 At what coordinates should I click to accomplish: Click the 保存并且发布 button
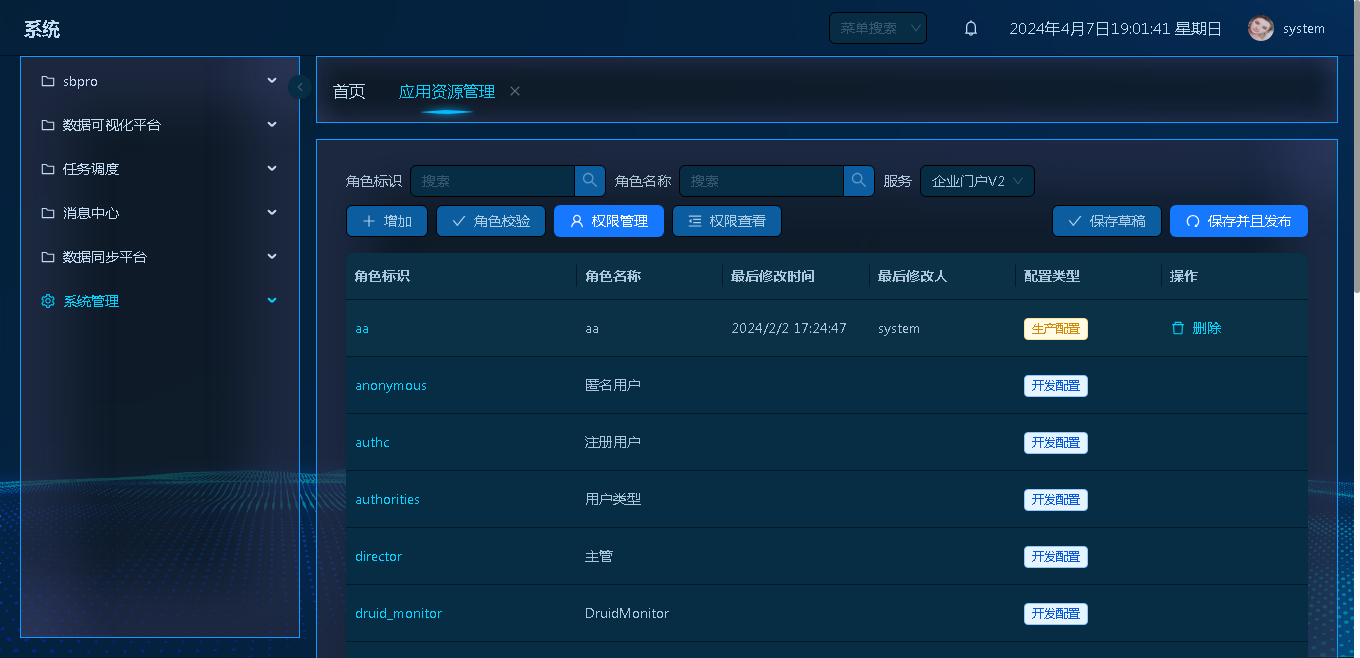pyautogui.click(x=1238, y=221)
